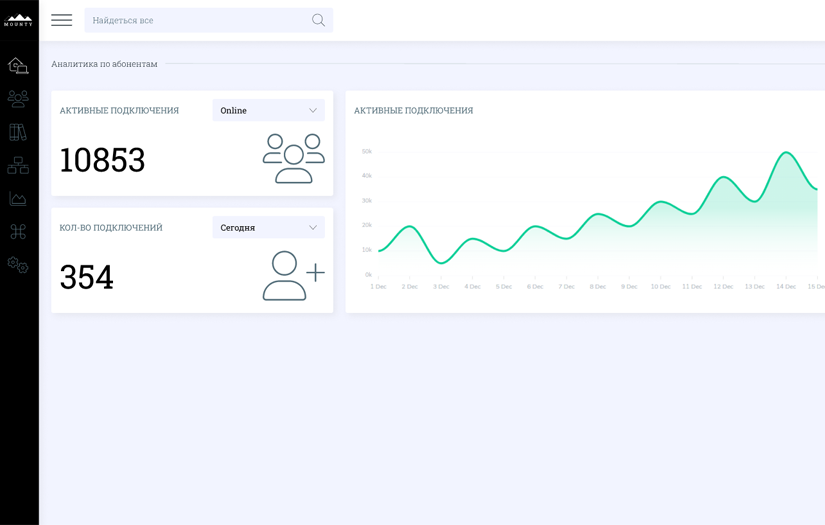The image size is (825, 525).
Task: Open the analytics chart sidebar icon
Action: pos(18,198)
